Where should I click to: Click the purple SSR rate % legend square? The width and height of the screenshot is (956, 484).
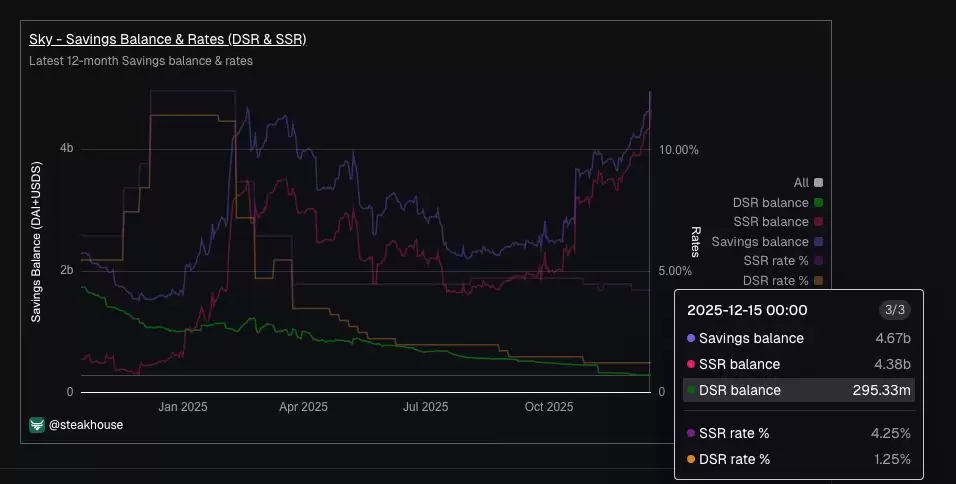pos(819,261)
